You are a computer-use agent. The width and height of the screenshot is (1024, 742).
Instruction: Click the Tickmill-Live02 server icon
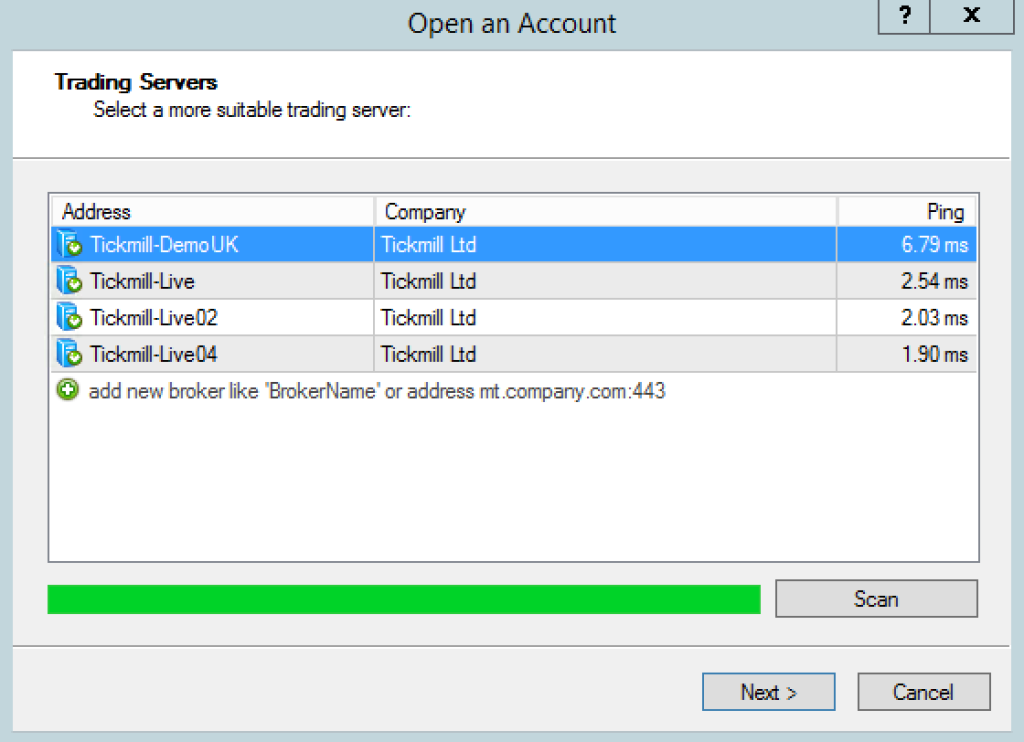click(x=69, y=317)
